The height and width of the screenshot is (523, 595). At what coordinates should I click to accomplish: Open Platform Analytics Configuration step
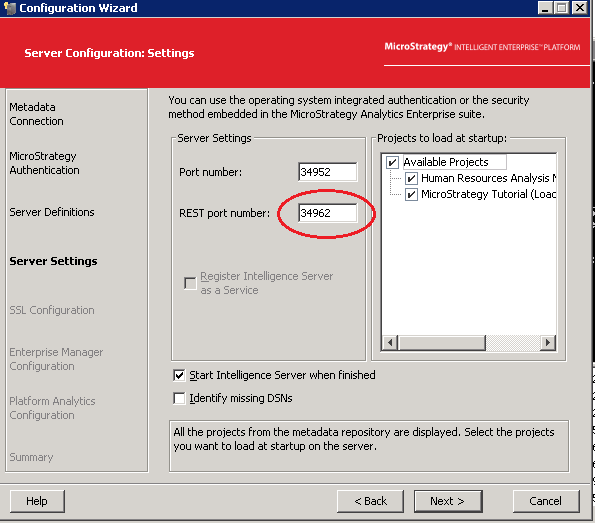(x=52, y=408)
